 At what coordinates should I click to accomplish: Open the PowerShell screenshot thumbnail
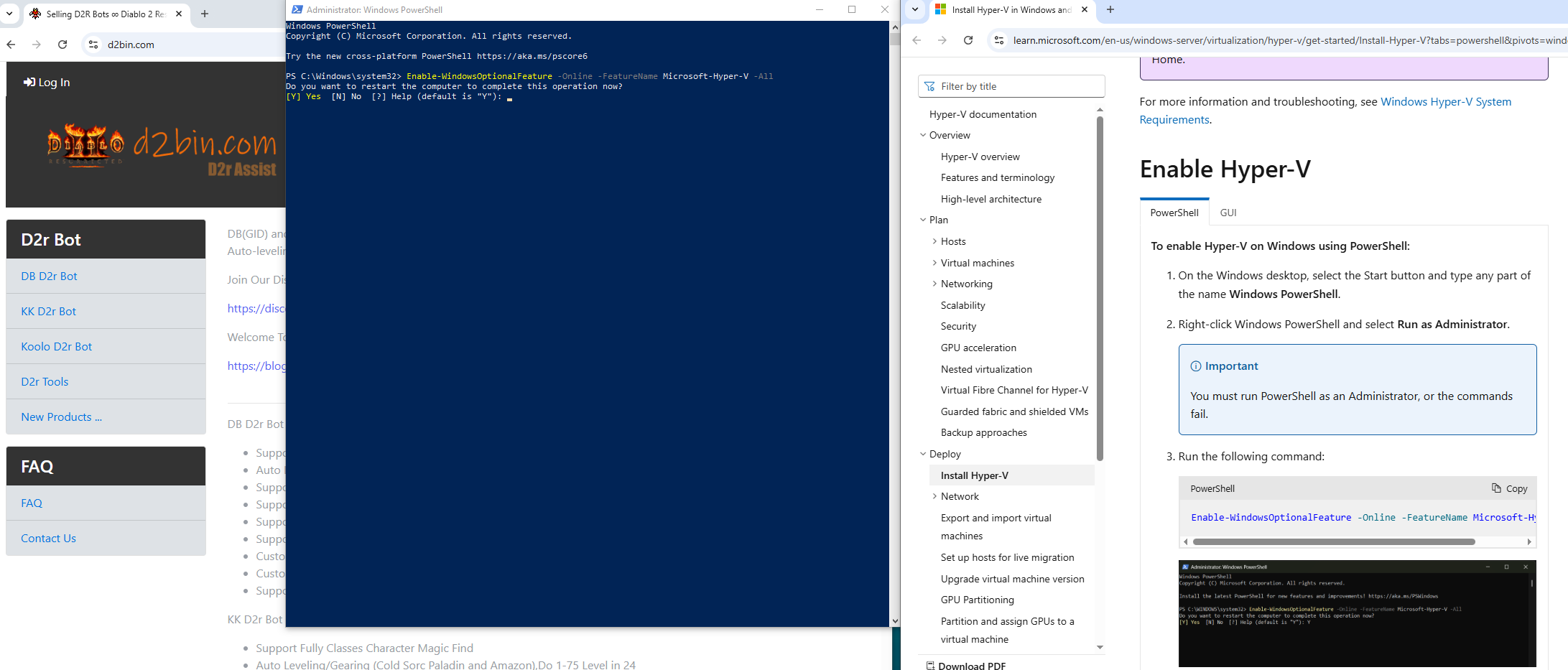click(1357, 614)
